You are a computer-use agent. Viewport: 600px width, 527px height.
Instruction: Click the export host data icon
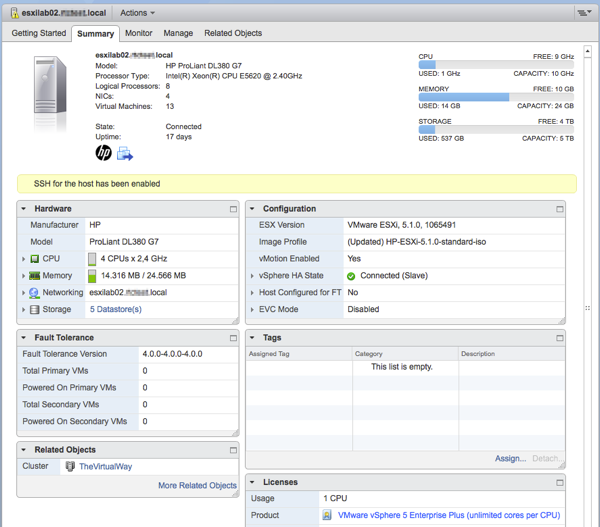(x=125, y=153)
